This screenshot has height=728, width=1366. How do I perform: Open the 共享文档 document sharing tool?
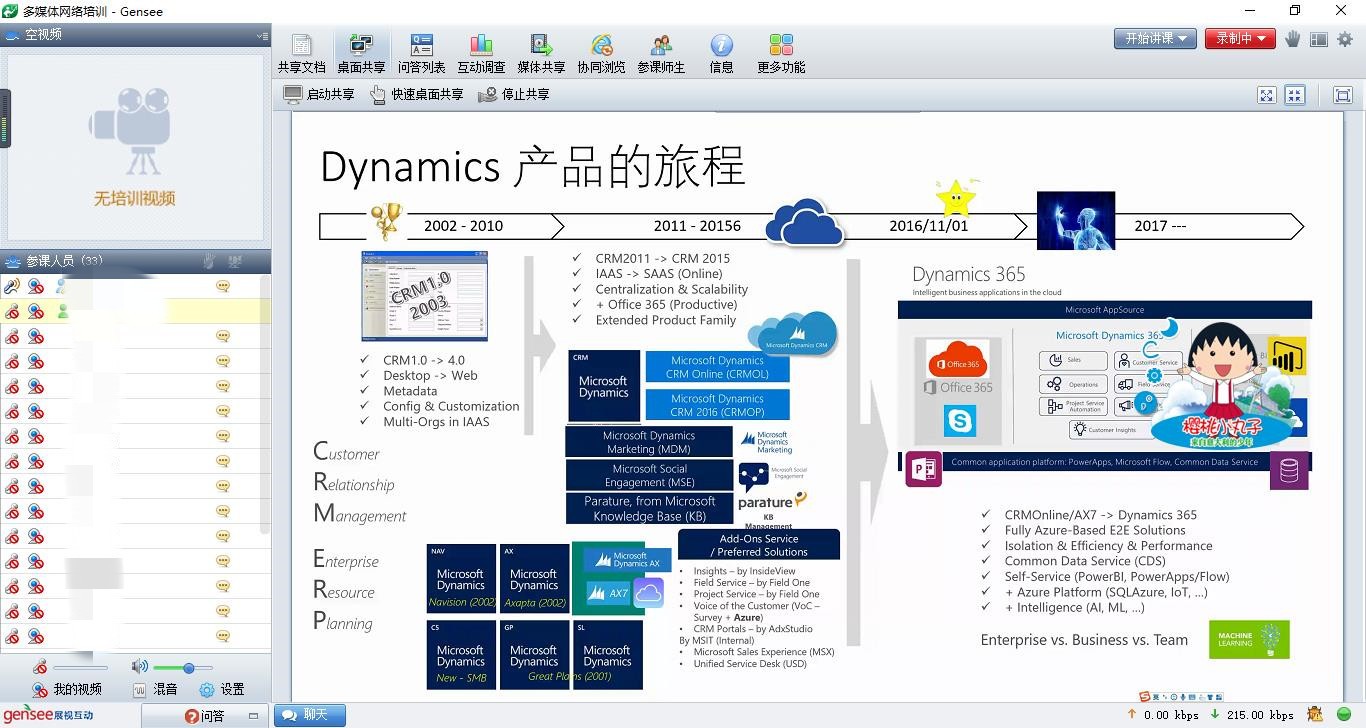pyautogui.click(x=301, y=53)
